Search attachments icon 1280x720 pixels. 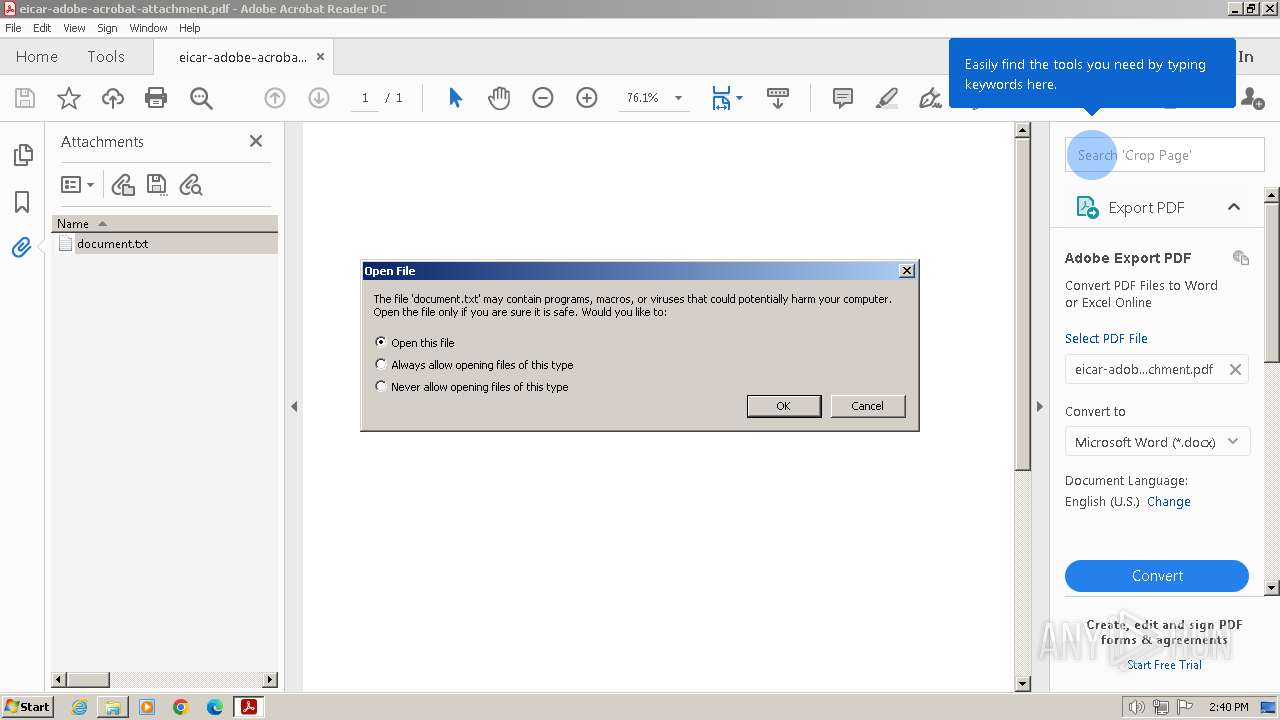click(x=190, y=185)
